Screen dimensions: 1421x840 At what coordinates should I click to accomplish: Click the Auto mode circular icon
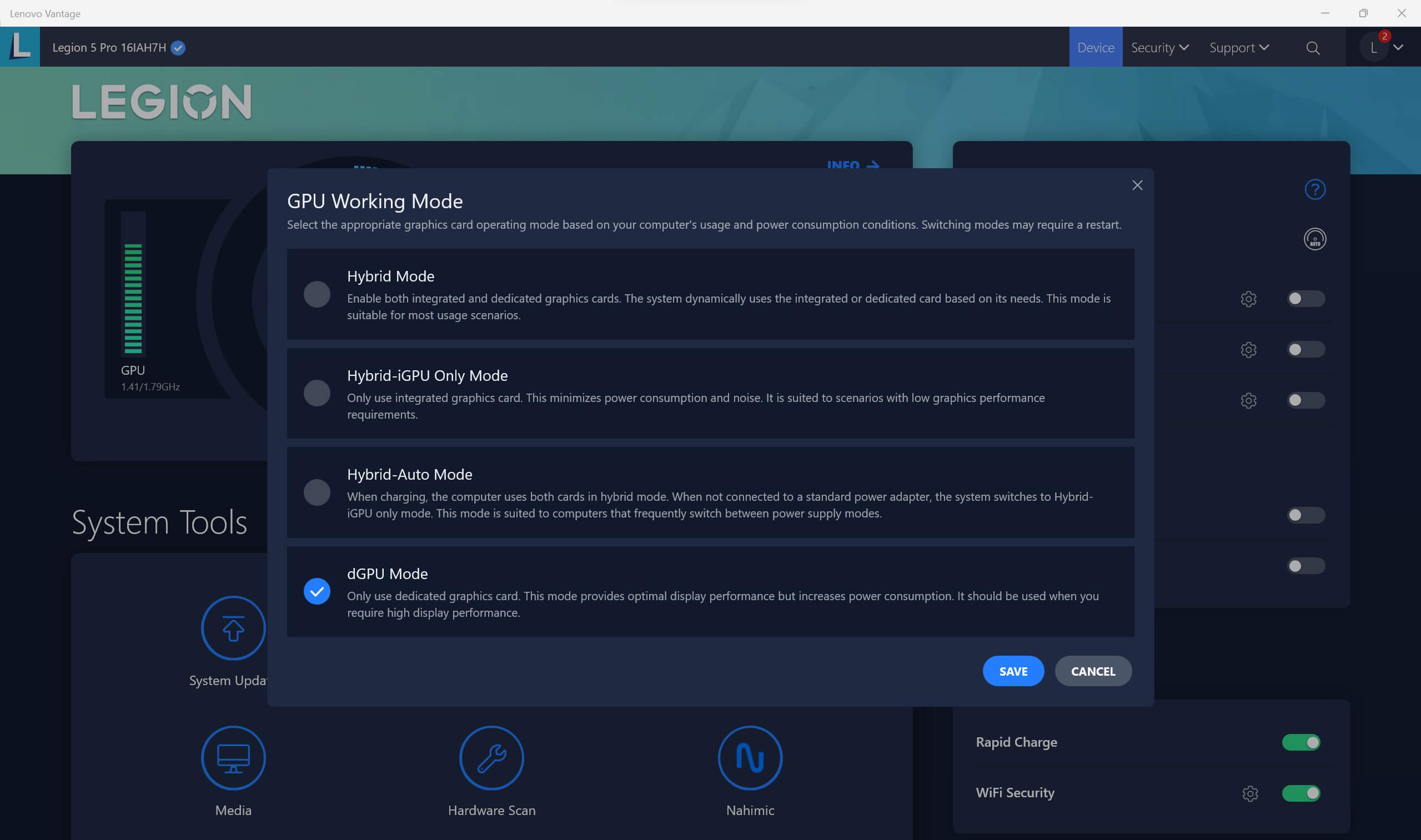(1314, 239)
